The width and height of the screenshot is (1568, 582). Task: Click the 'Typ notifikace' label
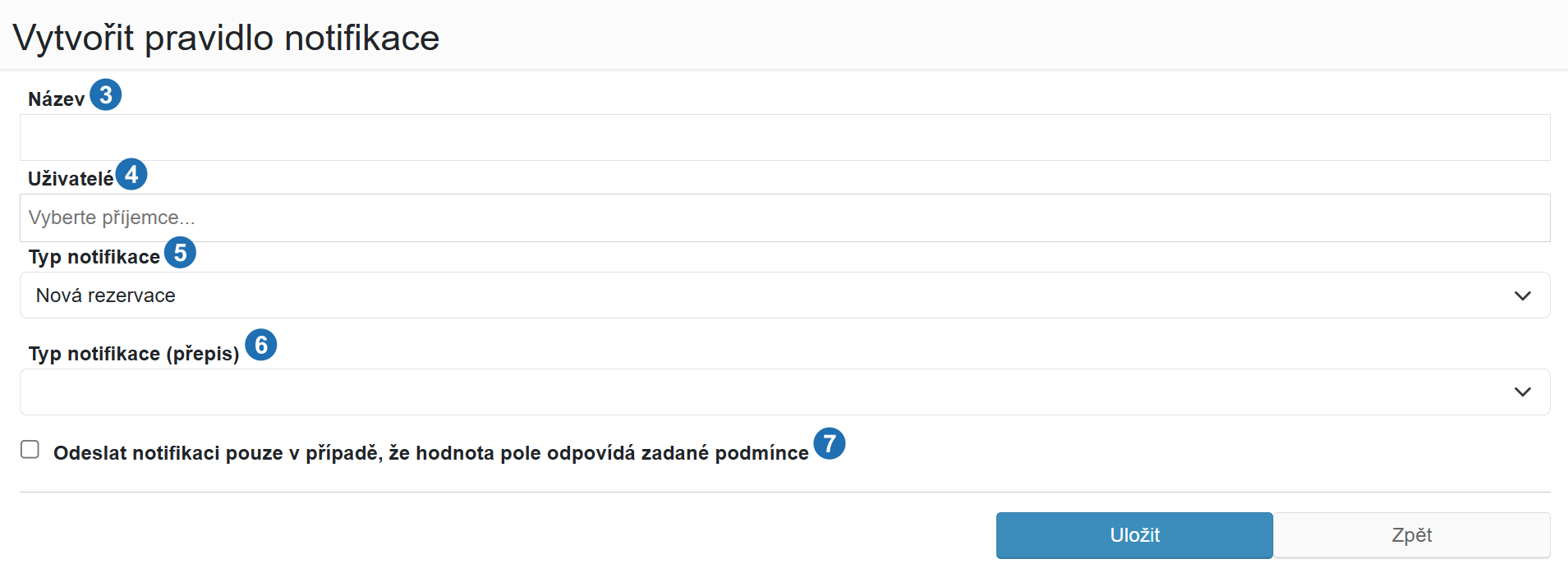[94, 257]
